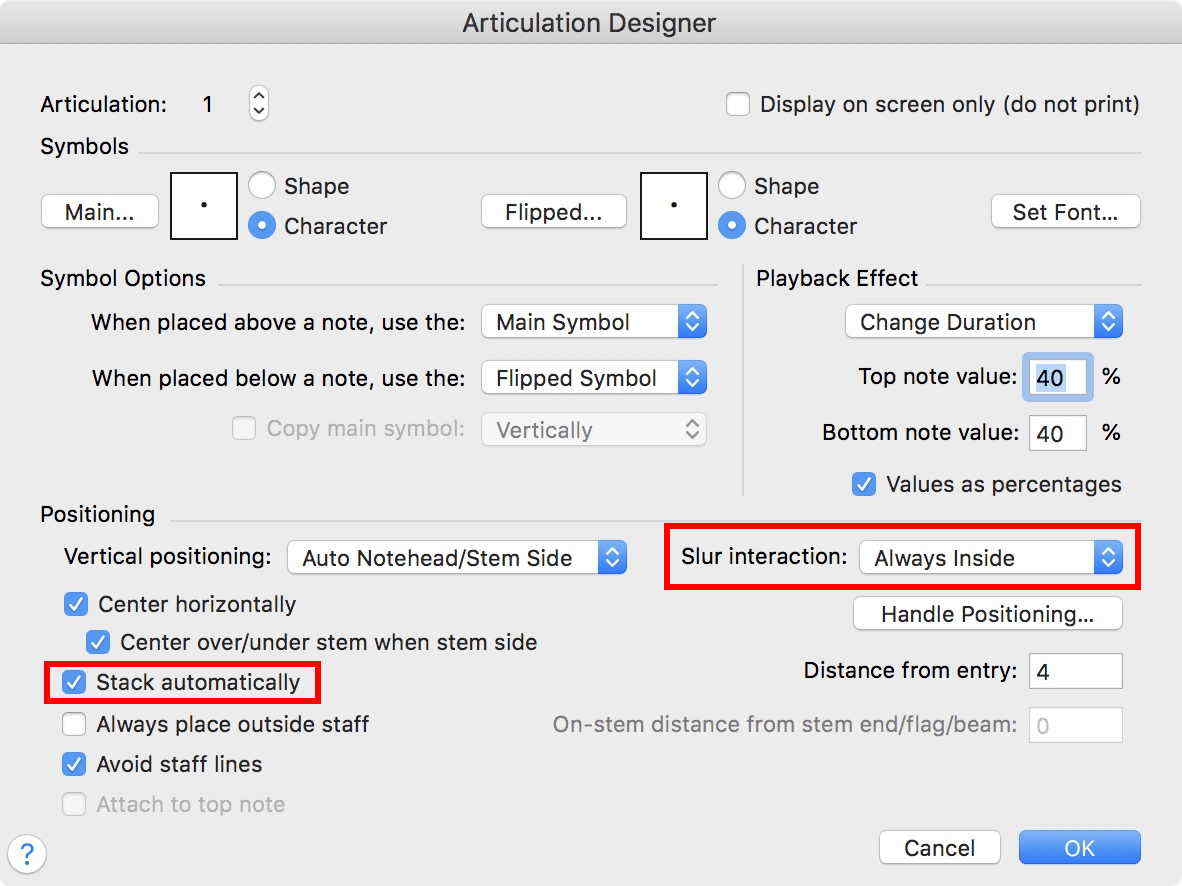1182x886 pixels.
Task: Click the Handle Positioning... button
Action: (x=987, y=614)
